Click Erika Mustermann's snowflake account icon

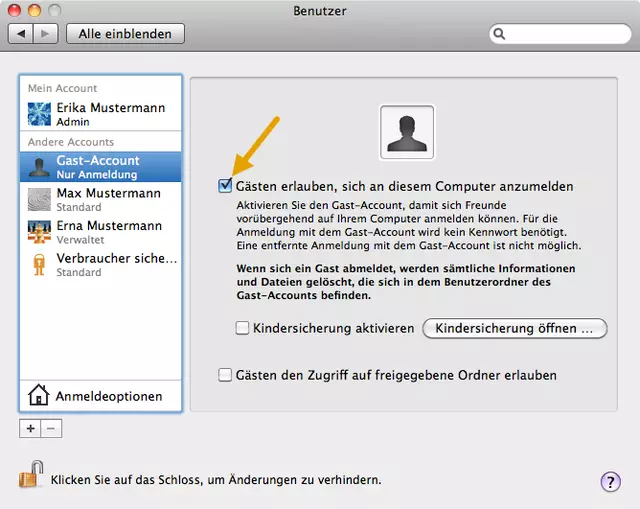40,114
